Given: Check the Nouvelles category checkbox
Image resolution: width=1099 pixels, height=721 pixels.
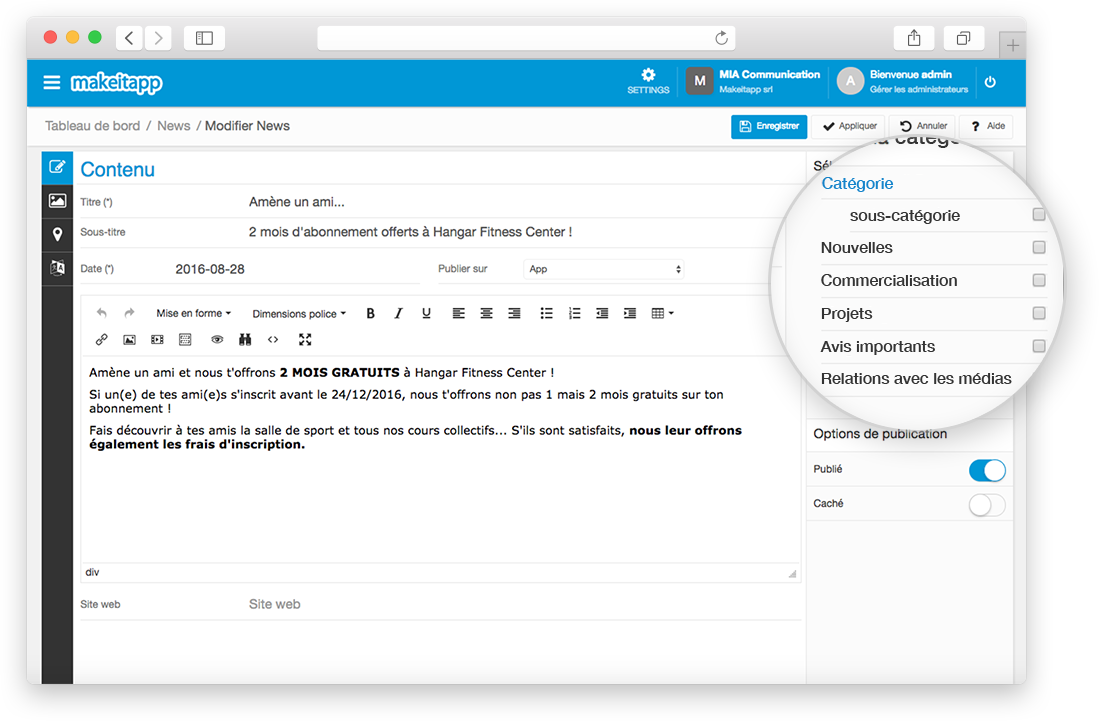Looking at the screenshot, I should click(1039, 247).
